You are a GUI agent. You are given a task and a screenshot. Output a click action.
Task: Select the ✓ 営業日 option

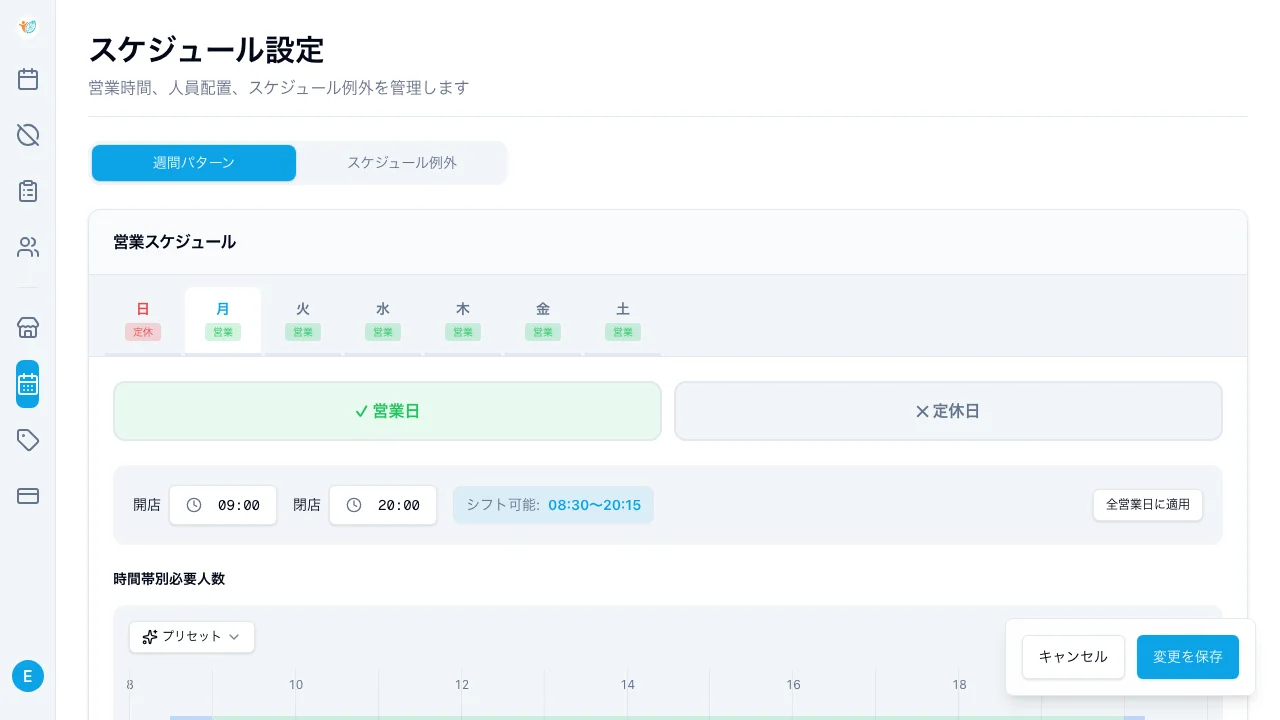[x=387, y=410]
